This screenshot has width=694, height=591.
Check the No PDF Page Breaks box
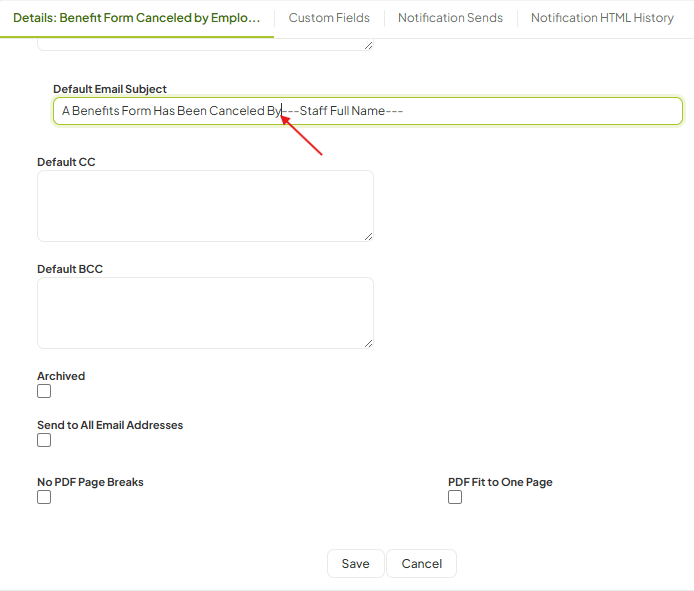point(44,497)
